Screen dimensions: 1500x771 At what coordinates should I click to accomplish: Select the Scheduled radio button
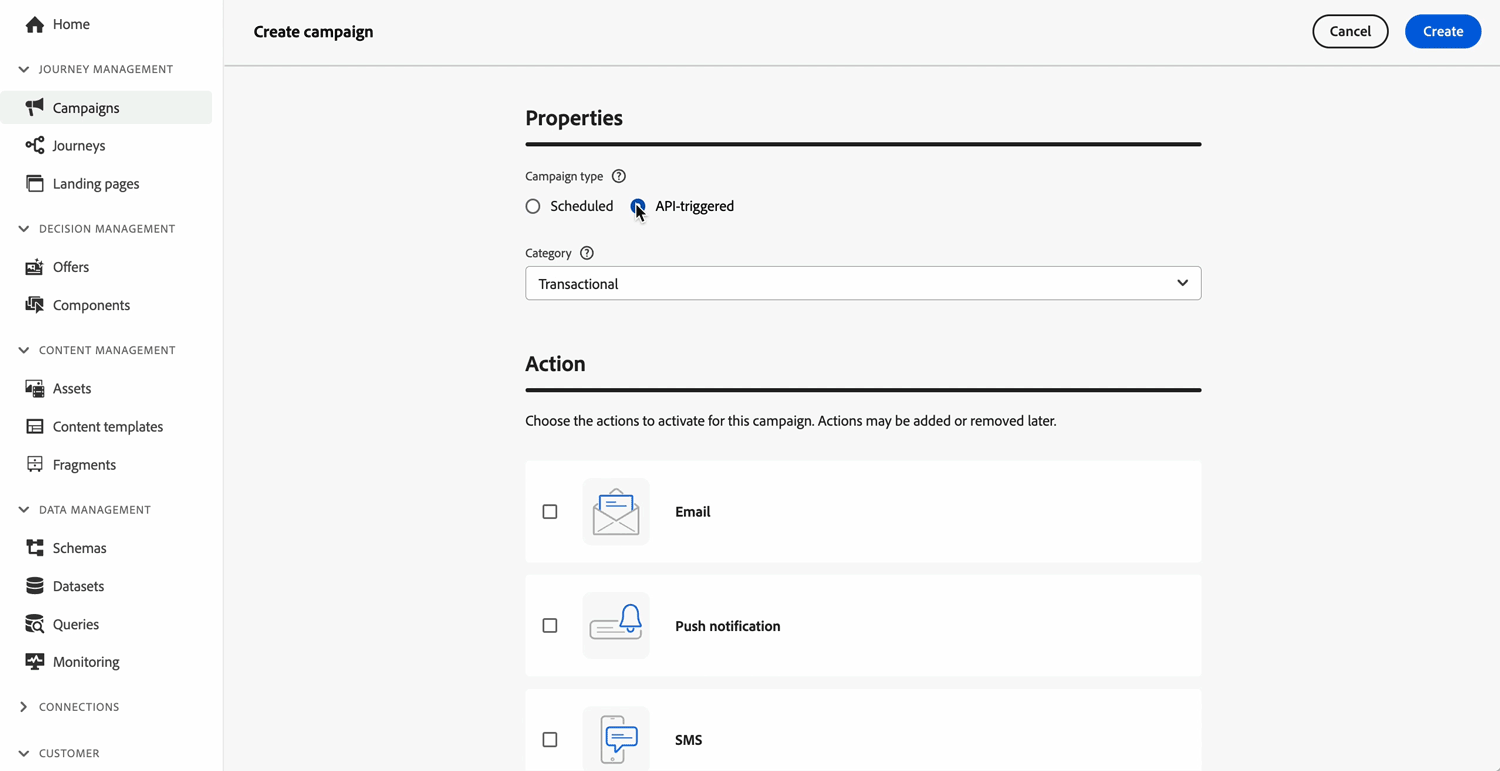533,206
